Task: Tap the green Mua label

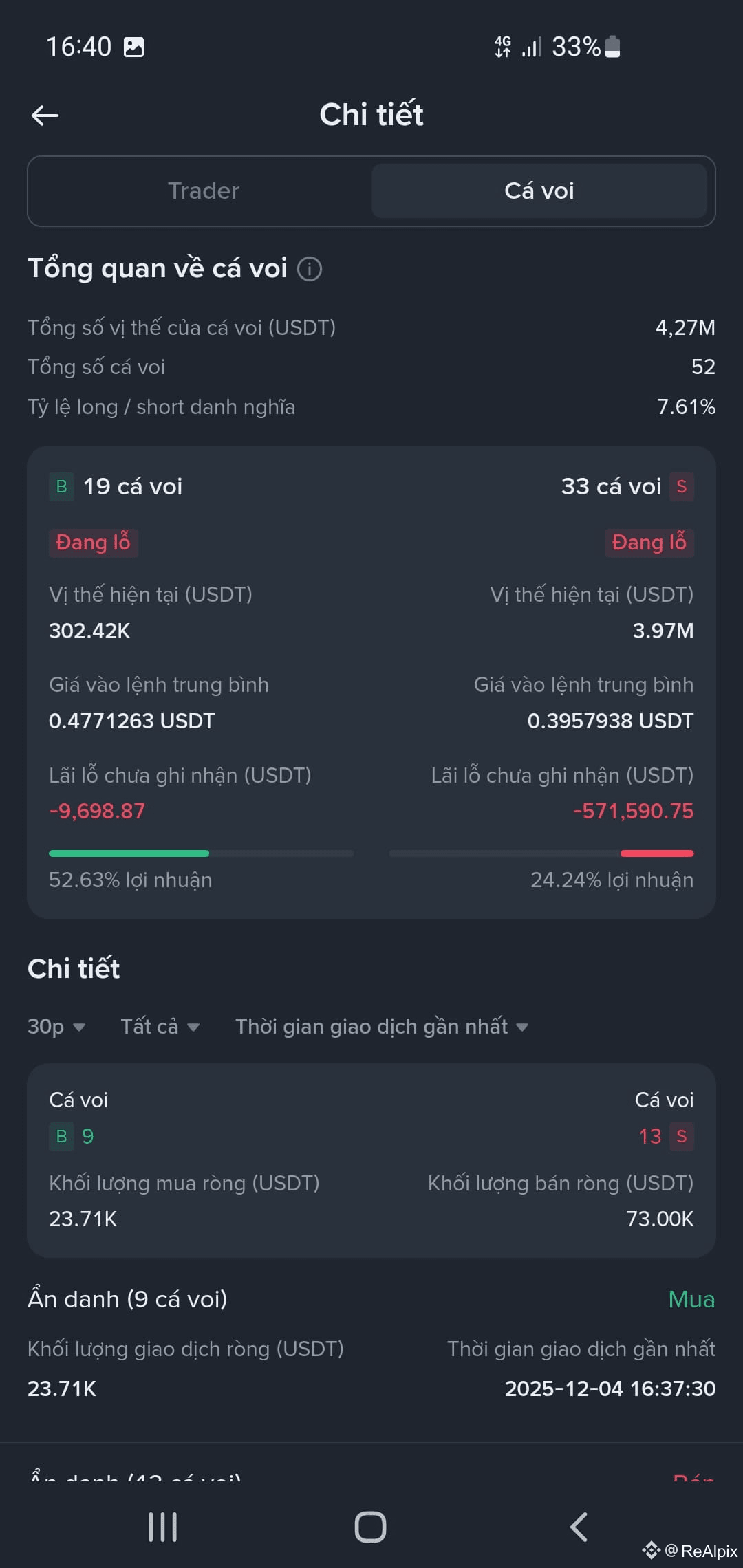Action: click(x=691, y=1299)
